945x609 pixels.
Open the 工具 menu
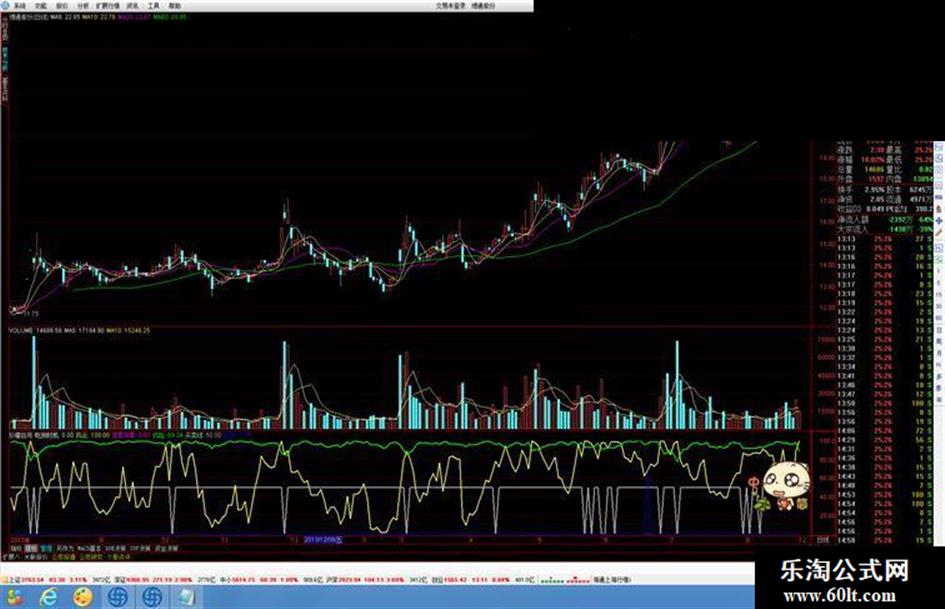[x=153, y=6]
